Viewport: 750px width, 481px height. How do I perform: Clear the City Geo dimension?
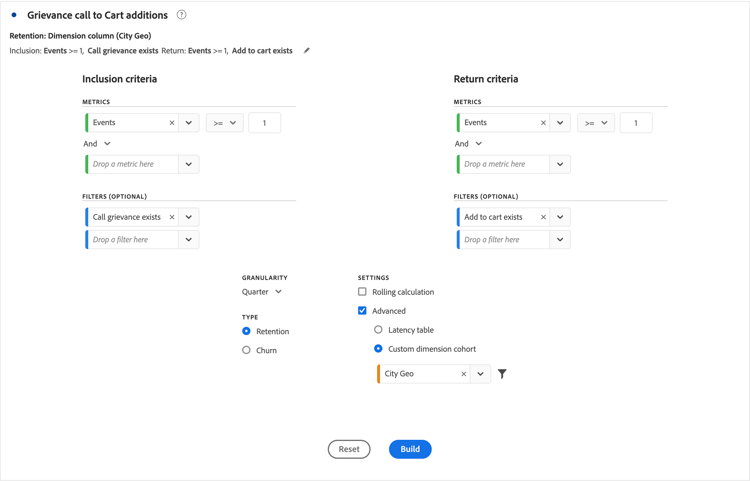tap(464, 374)
